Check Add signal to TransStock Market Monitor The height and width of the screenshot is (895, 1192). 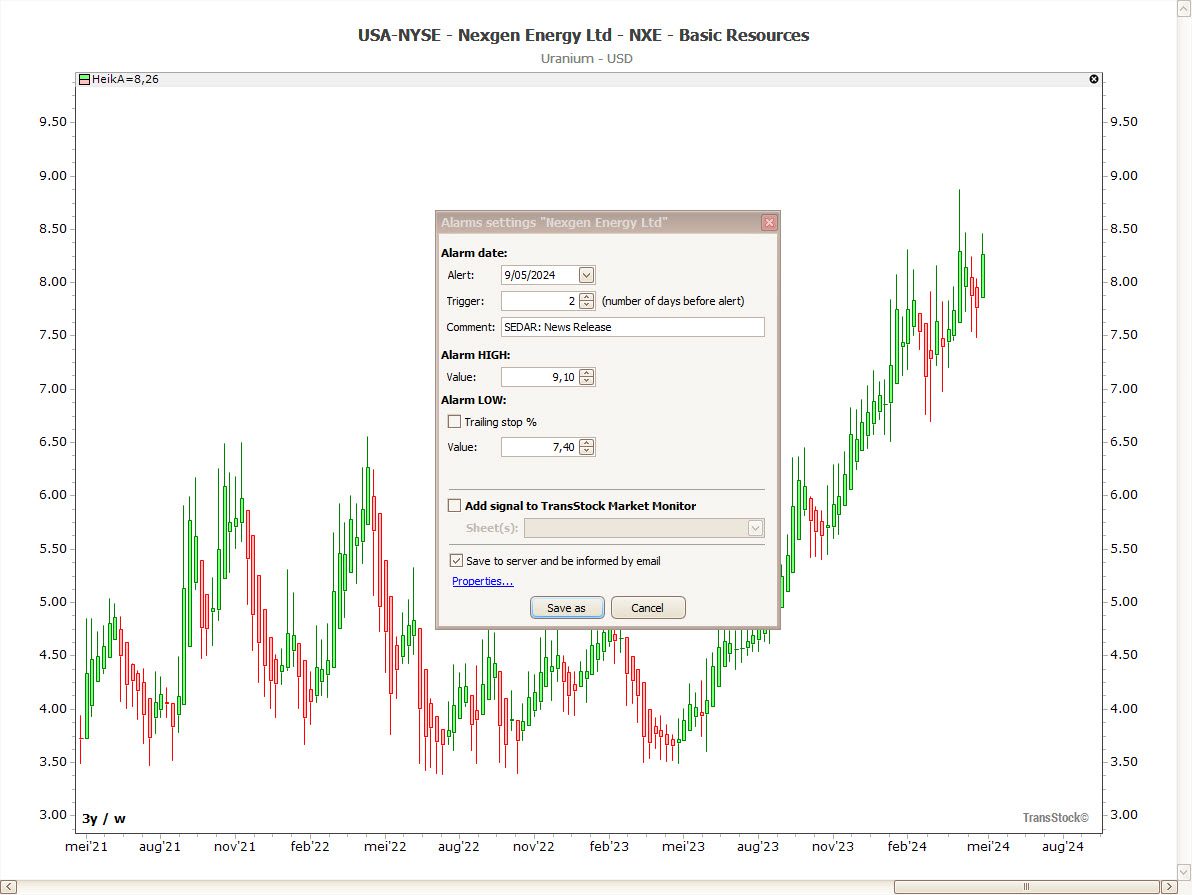point(455,506)
